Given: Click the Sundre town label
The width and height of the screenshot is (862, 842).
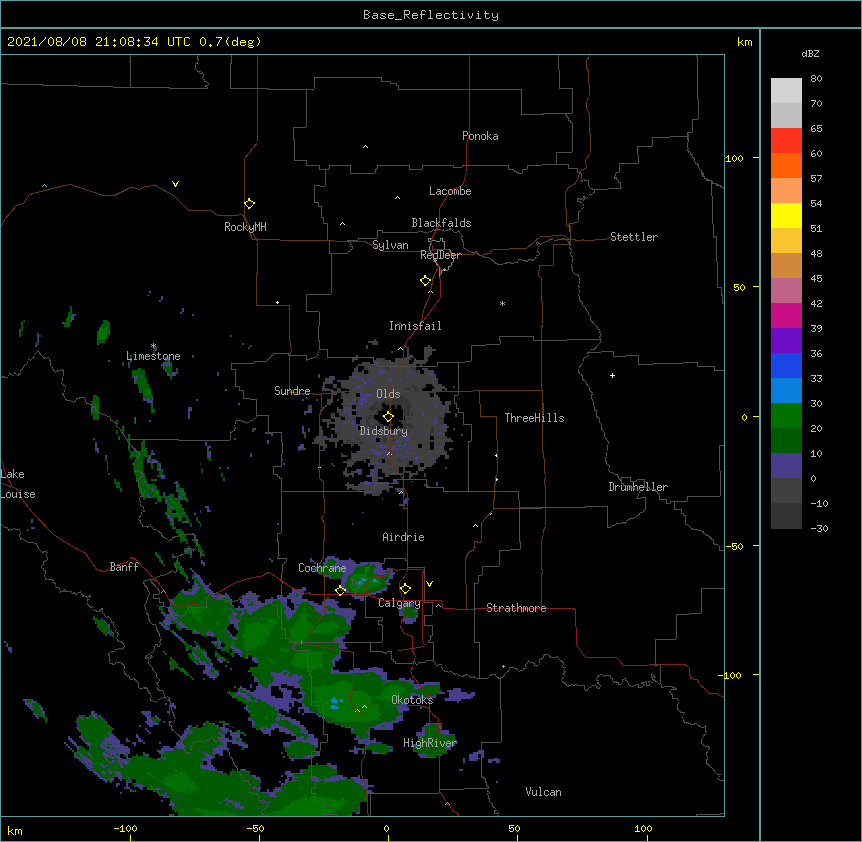Looking at the screenshot, I should [x=292, y=391].
